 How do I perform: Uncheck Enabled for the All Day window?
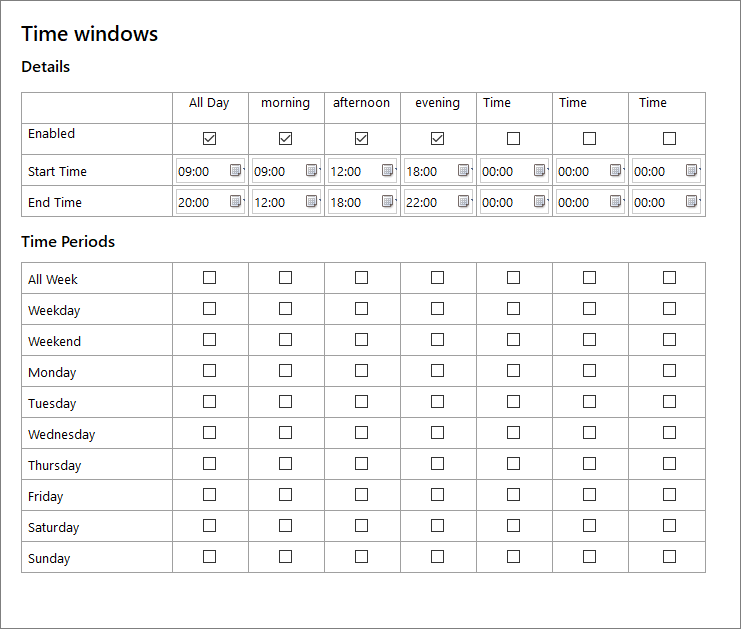point(209,138)
